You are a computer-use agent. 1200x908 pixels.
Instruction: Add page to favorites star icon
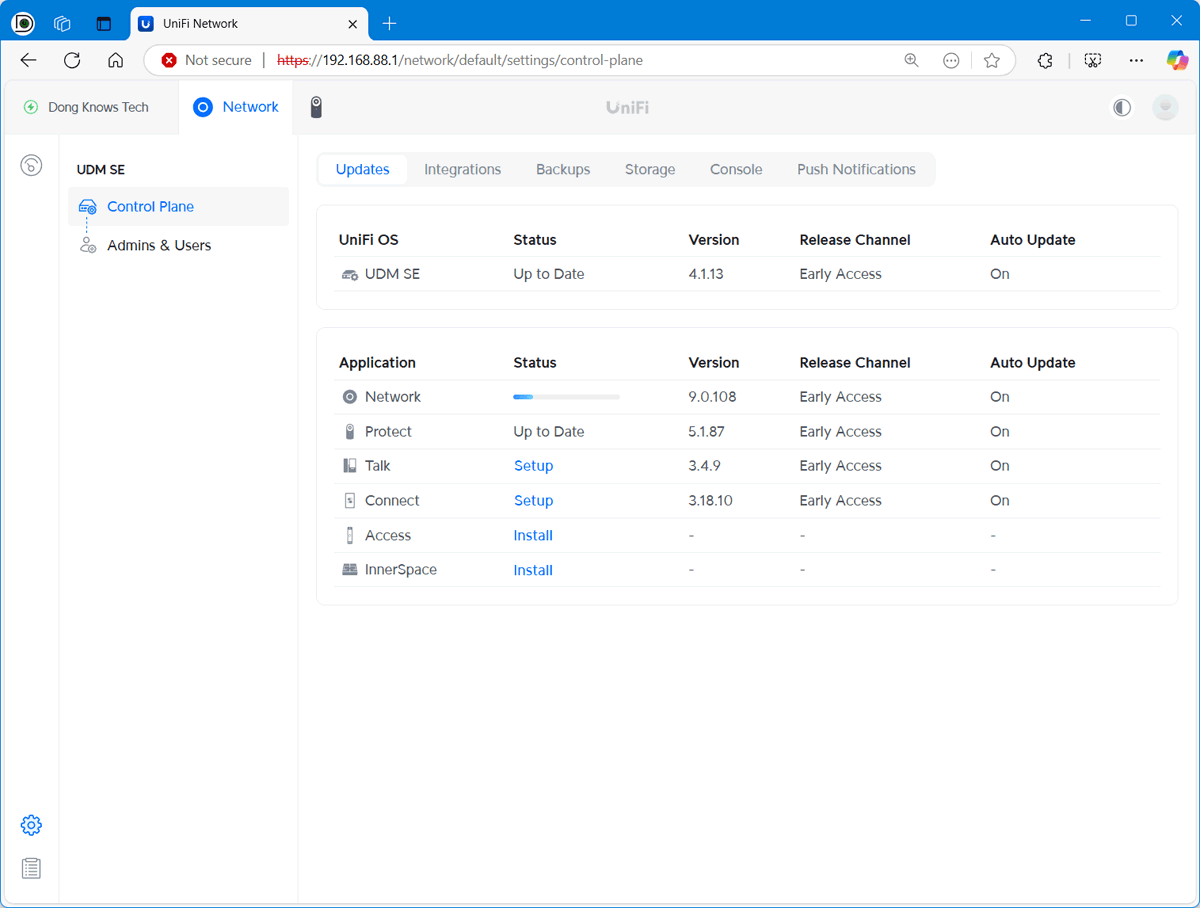991,60
